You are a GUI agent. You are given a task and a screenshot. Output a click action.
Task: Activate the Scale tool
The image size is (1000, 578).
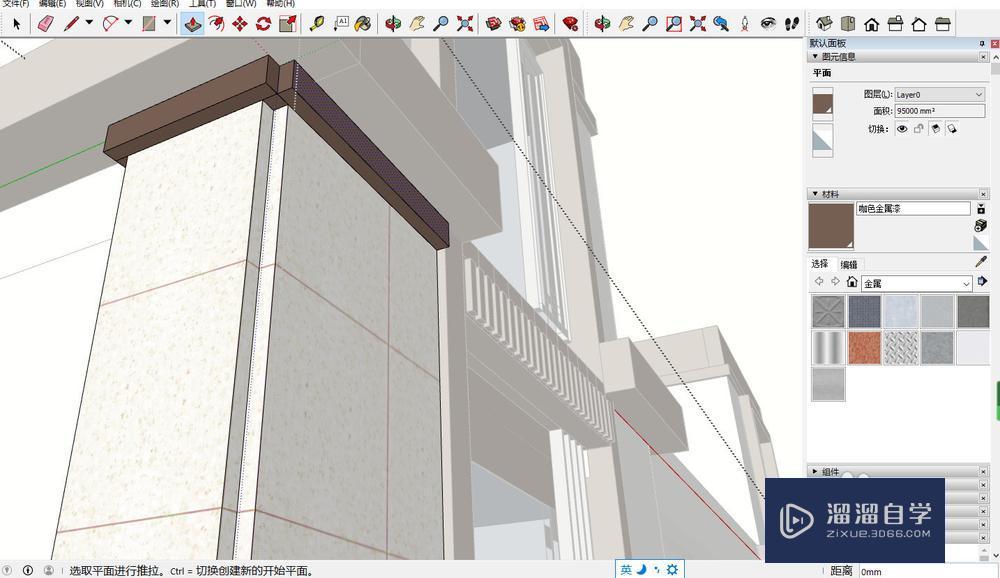(288, 24)
